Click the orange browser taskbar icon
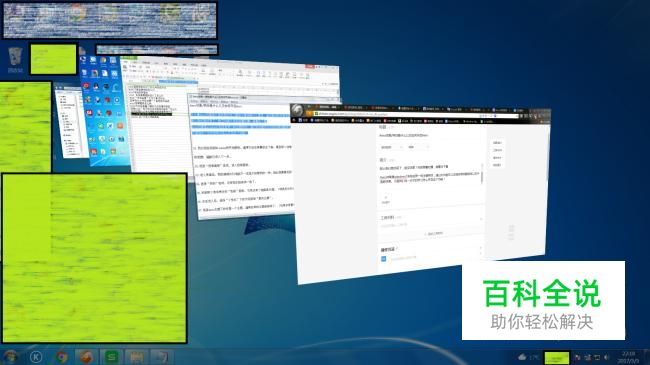This screenshot has width=650, height=365. (86, 357)
